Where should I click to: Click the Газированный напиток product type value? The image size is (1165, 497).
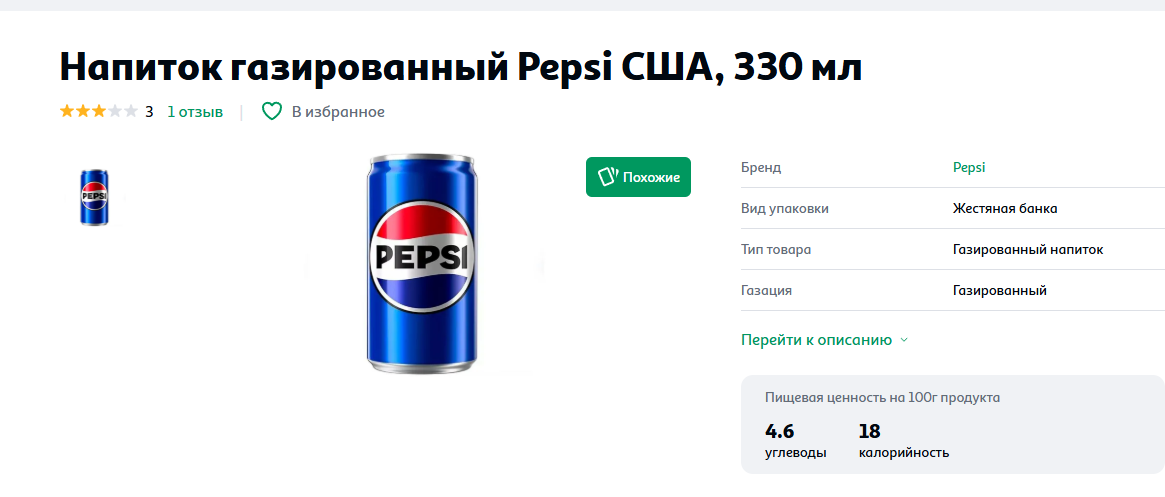(x=1028, y=249)
